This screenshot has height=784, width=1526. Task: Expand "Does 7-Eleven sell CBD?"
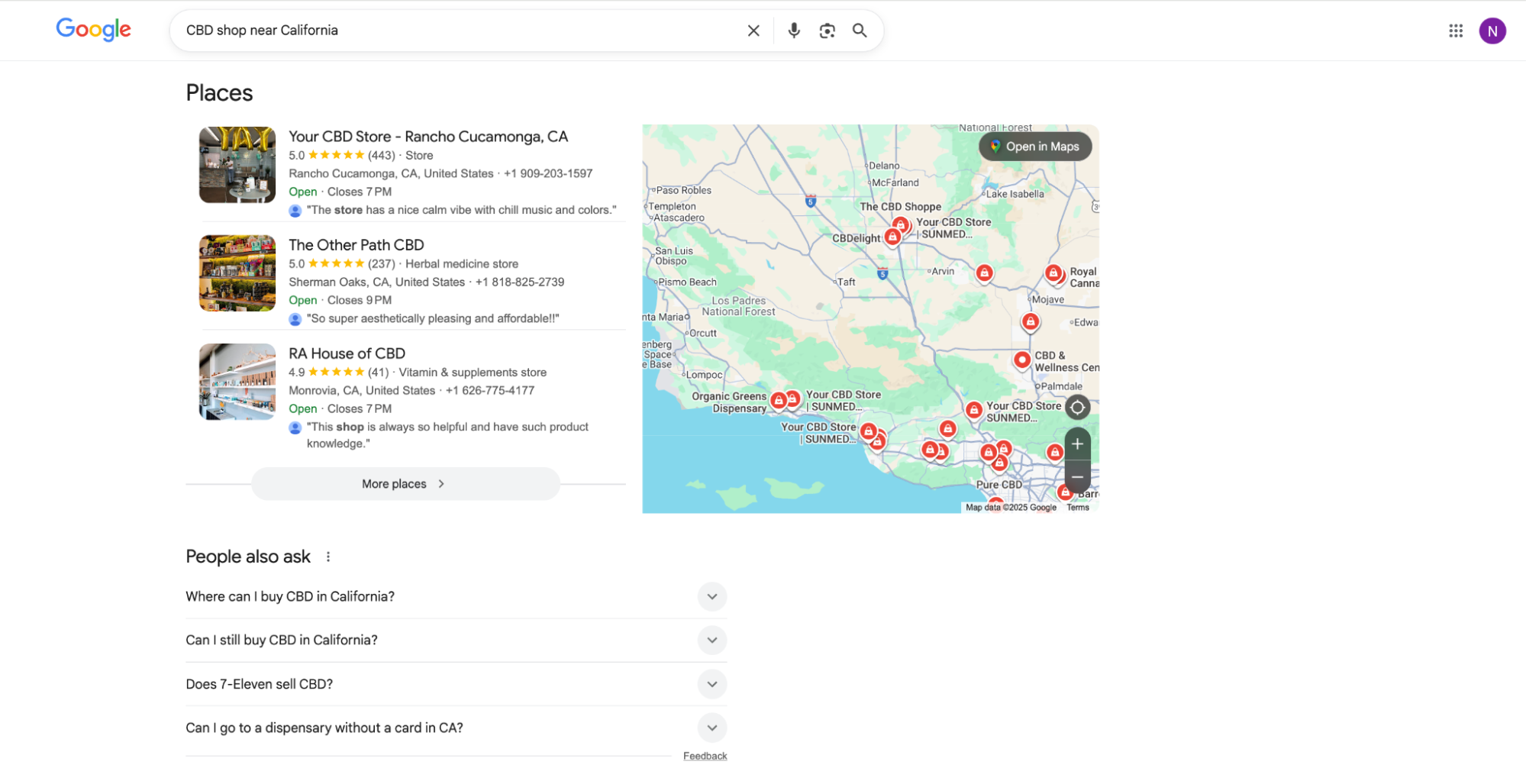pos(711,684)
